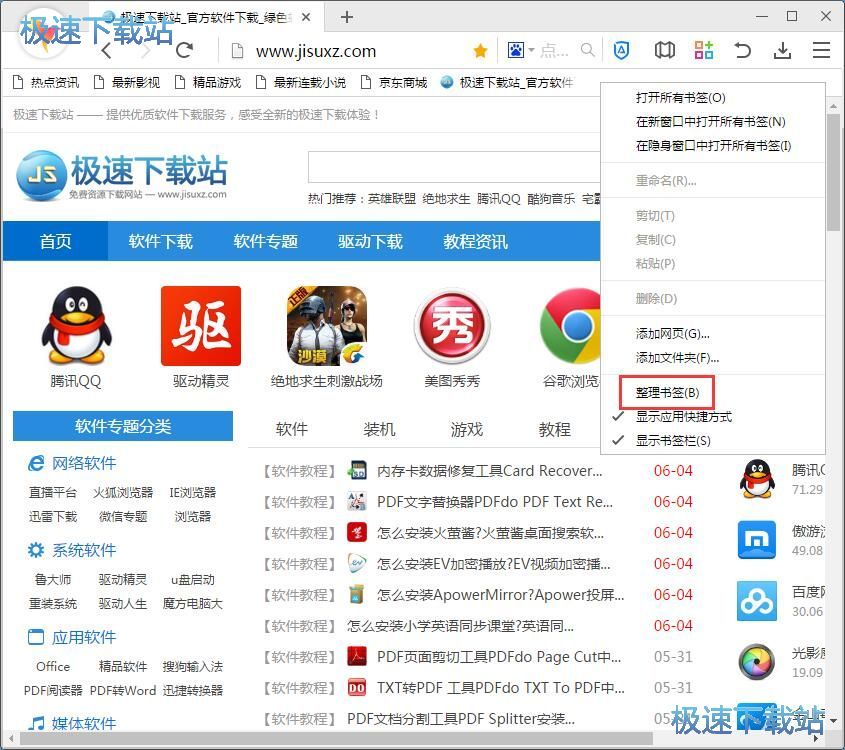Choose 添加网页(G)... from context menu
This screenshot has height=750, width=845.
712,334
